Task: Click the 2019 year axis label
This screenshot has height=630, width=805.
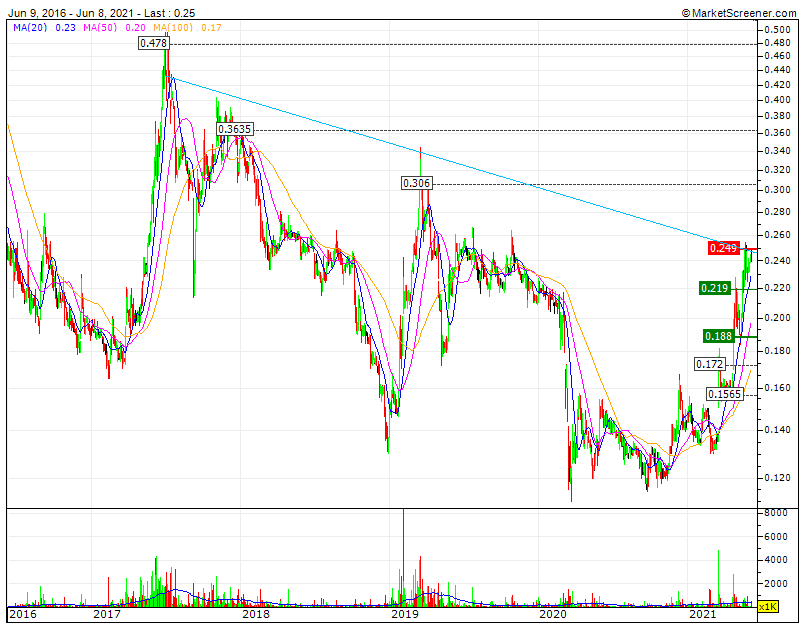Action: (405, 614)
